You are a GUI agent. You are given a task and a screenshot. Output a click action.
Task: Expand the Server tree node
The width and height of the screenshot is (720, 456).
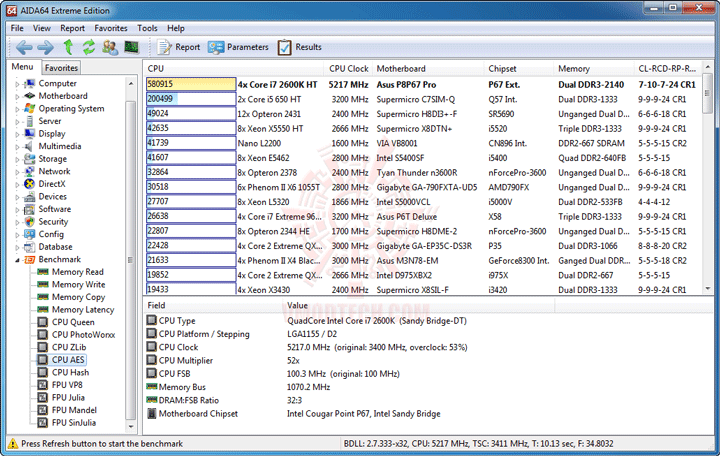(17, 122)
